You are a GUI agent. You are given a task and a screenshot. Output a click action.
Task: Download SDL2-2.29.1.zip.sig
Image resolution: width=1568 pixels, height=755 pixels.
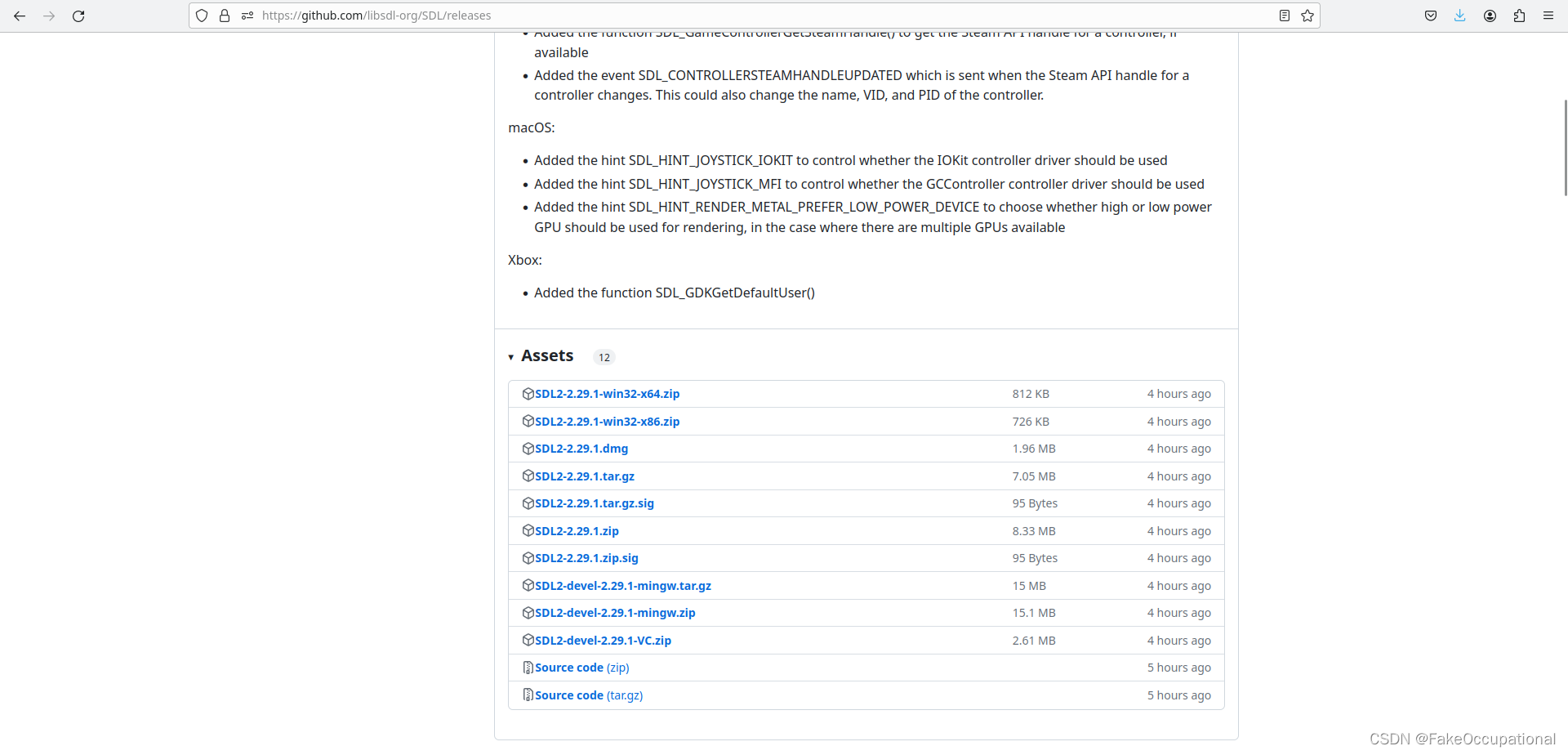point(586,558)
